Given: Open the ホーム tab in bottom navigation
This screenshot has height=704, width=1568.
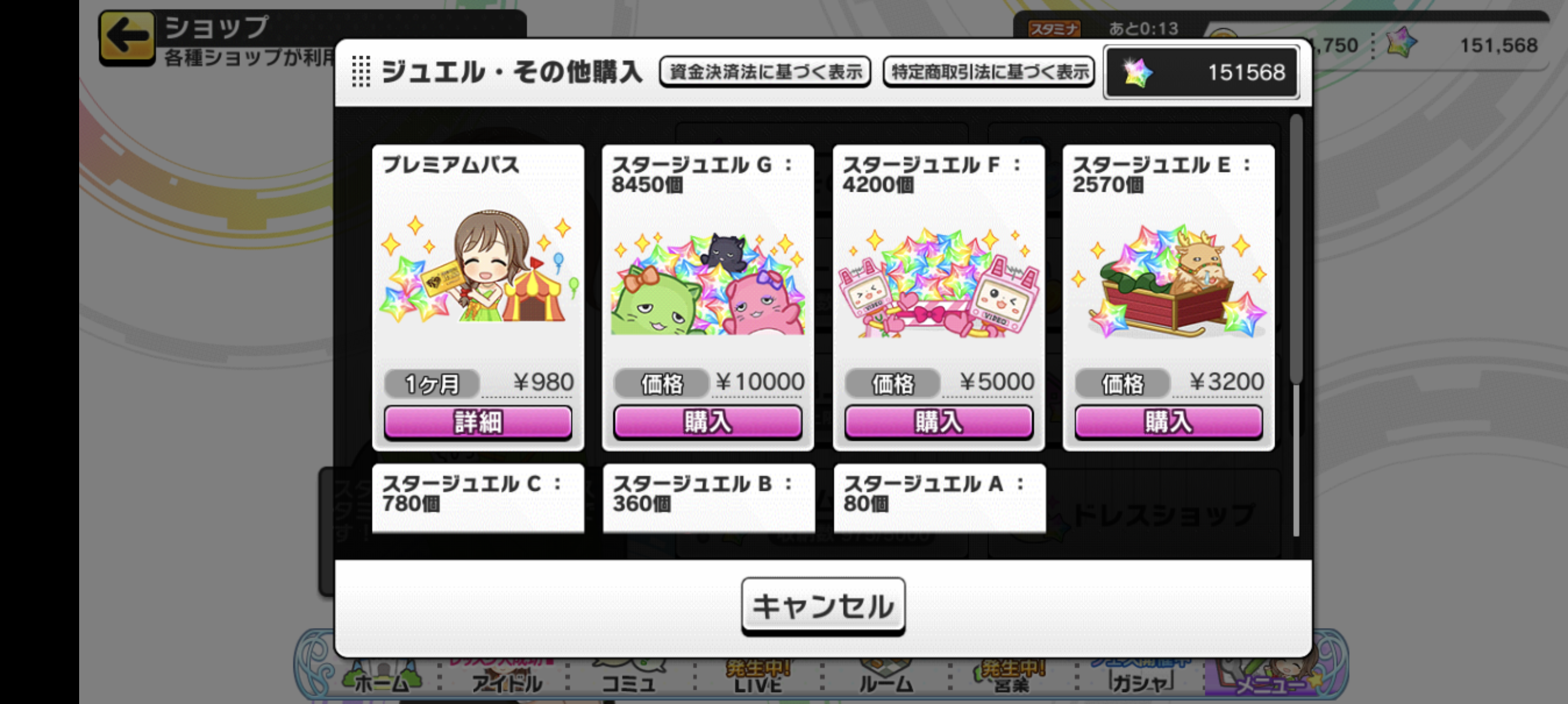Looking at the screenshot, I should [x=382, y=680].
